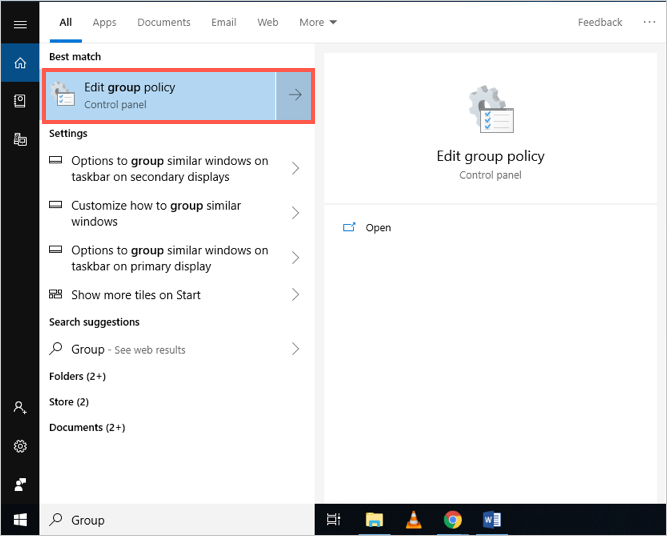Viewport: 667px width, 536px height.
Task: Open the Settings gear icon
Action: (x=20, y=446)
